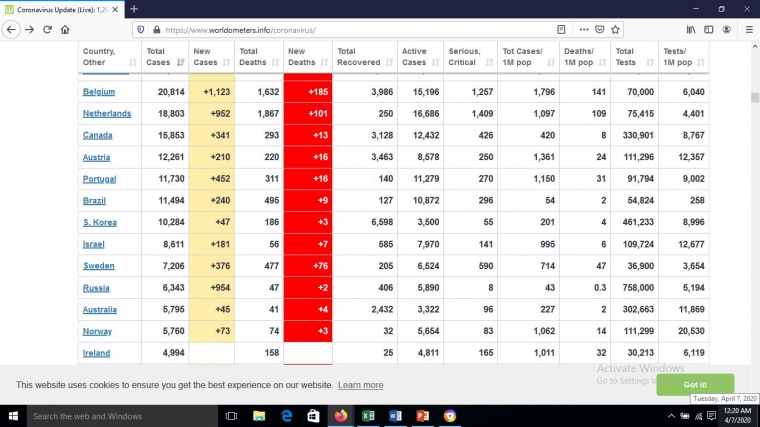Sort the table by Total Cases column

(x=164, y=56)
